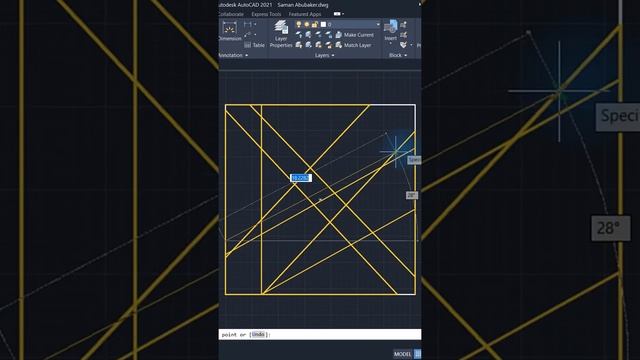Viewport: 640px width, 360px height.
Task: Click the ribbon minimize state button
Action: tap(337, 14)
